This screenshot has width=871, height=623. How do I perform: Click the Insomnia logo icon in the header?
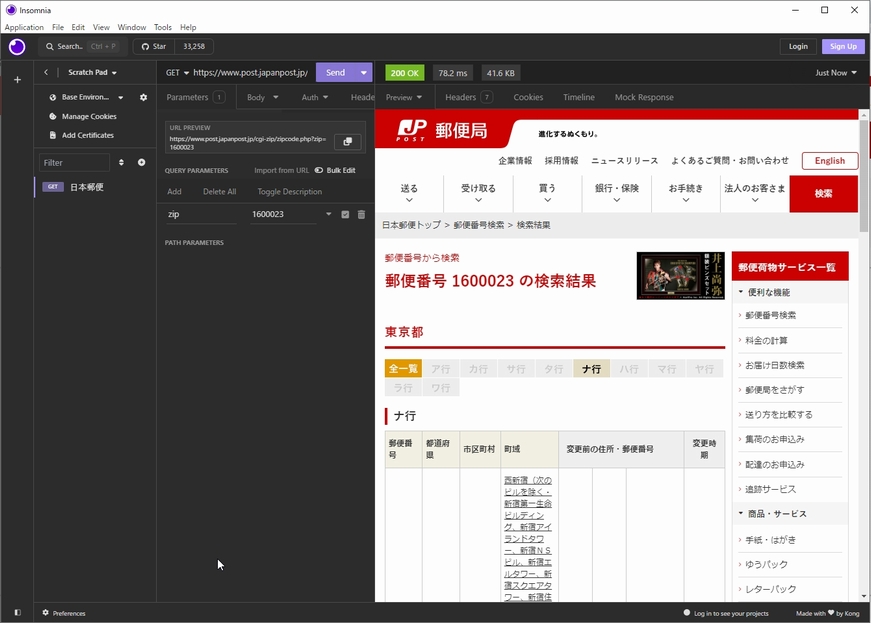(17, 47)
